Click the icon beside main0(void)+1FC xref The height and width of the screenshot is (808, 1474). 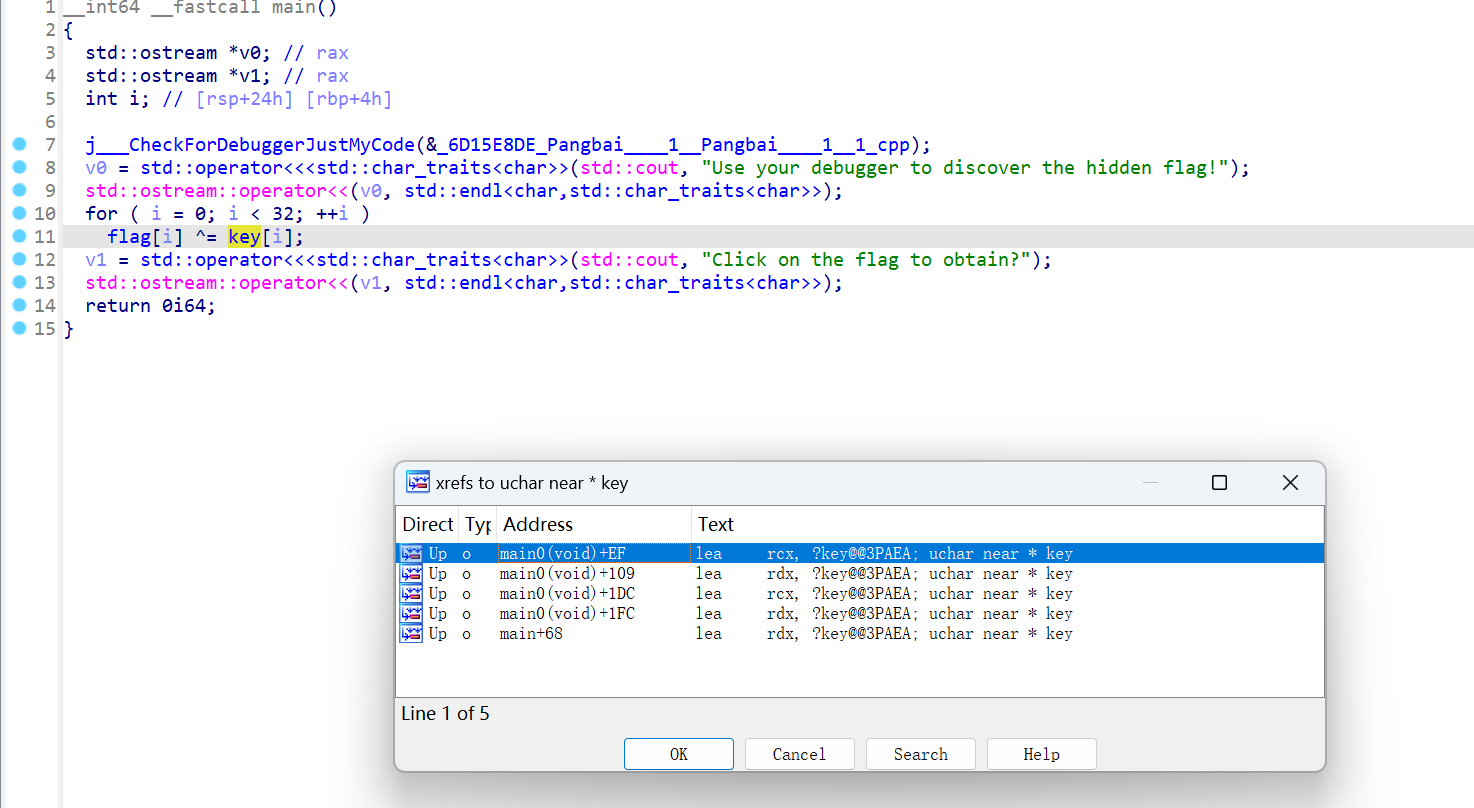410,614
